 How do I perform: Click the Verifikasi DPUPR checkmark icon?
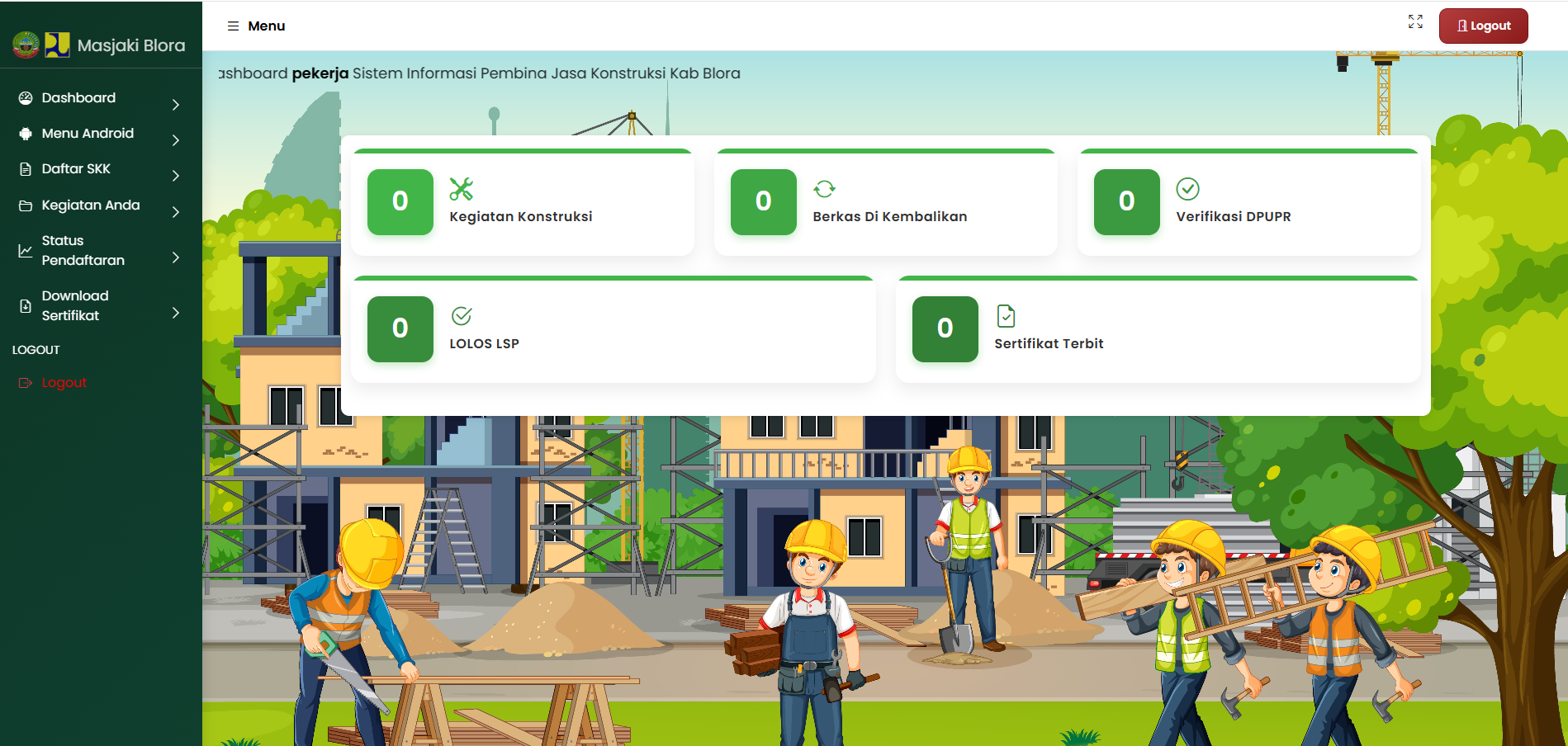tap(1187, 189)
